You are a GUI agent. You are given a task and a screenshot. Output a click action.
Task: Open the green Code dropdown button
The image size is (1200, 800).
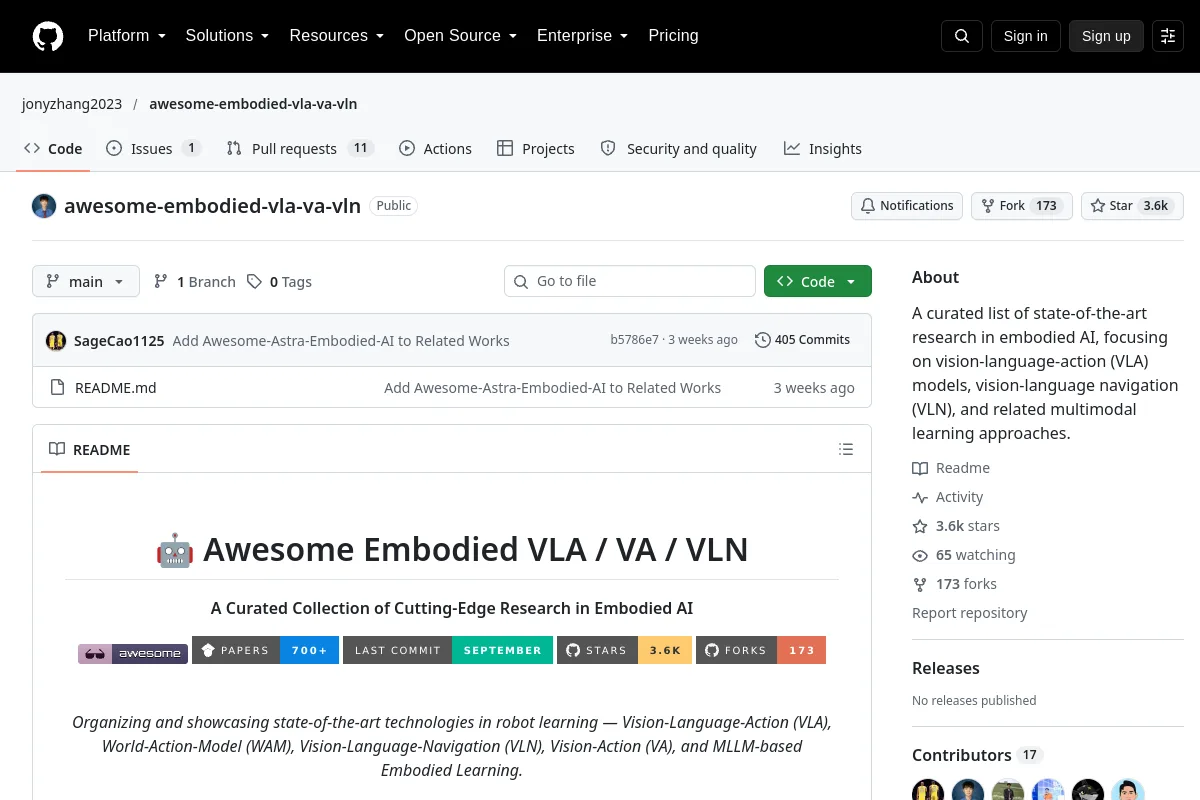[818, 281]
